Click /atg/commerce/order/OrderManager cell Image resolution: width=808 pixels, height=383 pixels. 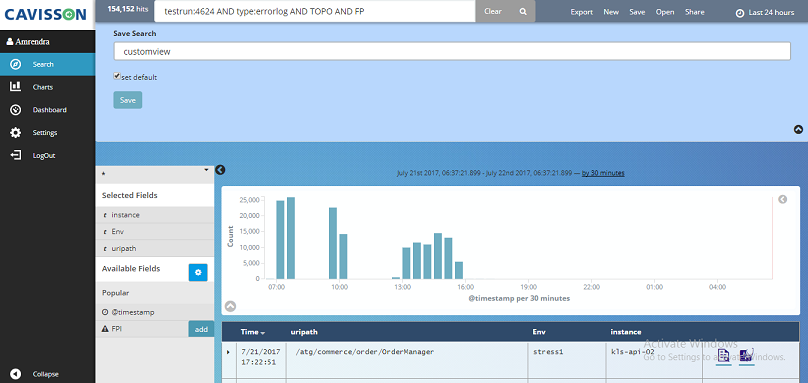click(365, 352)
